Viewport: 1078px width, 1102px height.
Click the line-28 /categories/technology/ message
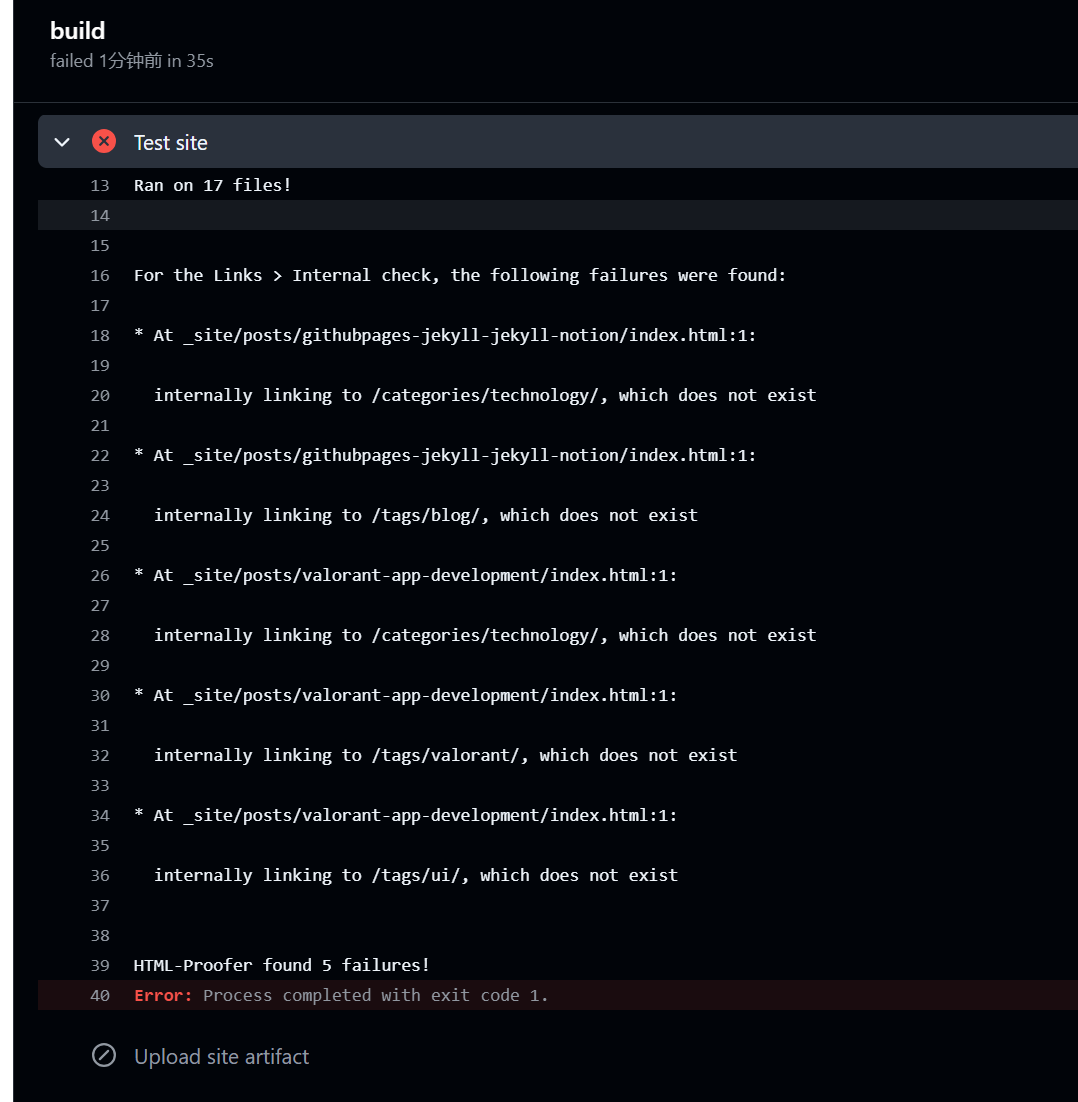click(485, 635)
